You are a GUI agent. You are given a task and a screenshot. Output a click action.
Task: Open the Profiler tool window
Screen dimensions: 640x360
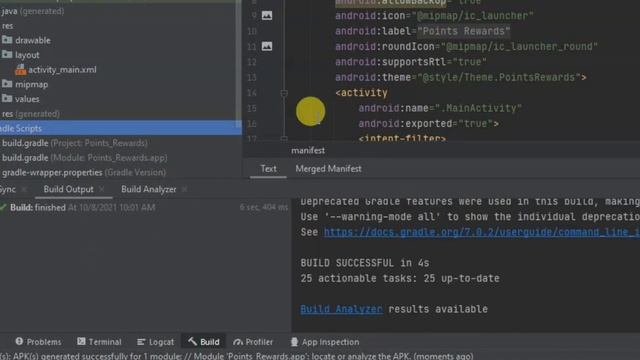[253, 342]
